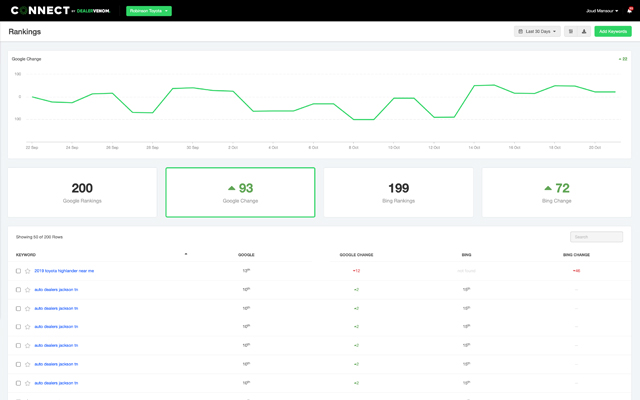Click the 14 Oct label on chart axis
Viewport: 640px width, 400px height.
(474, 147)
